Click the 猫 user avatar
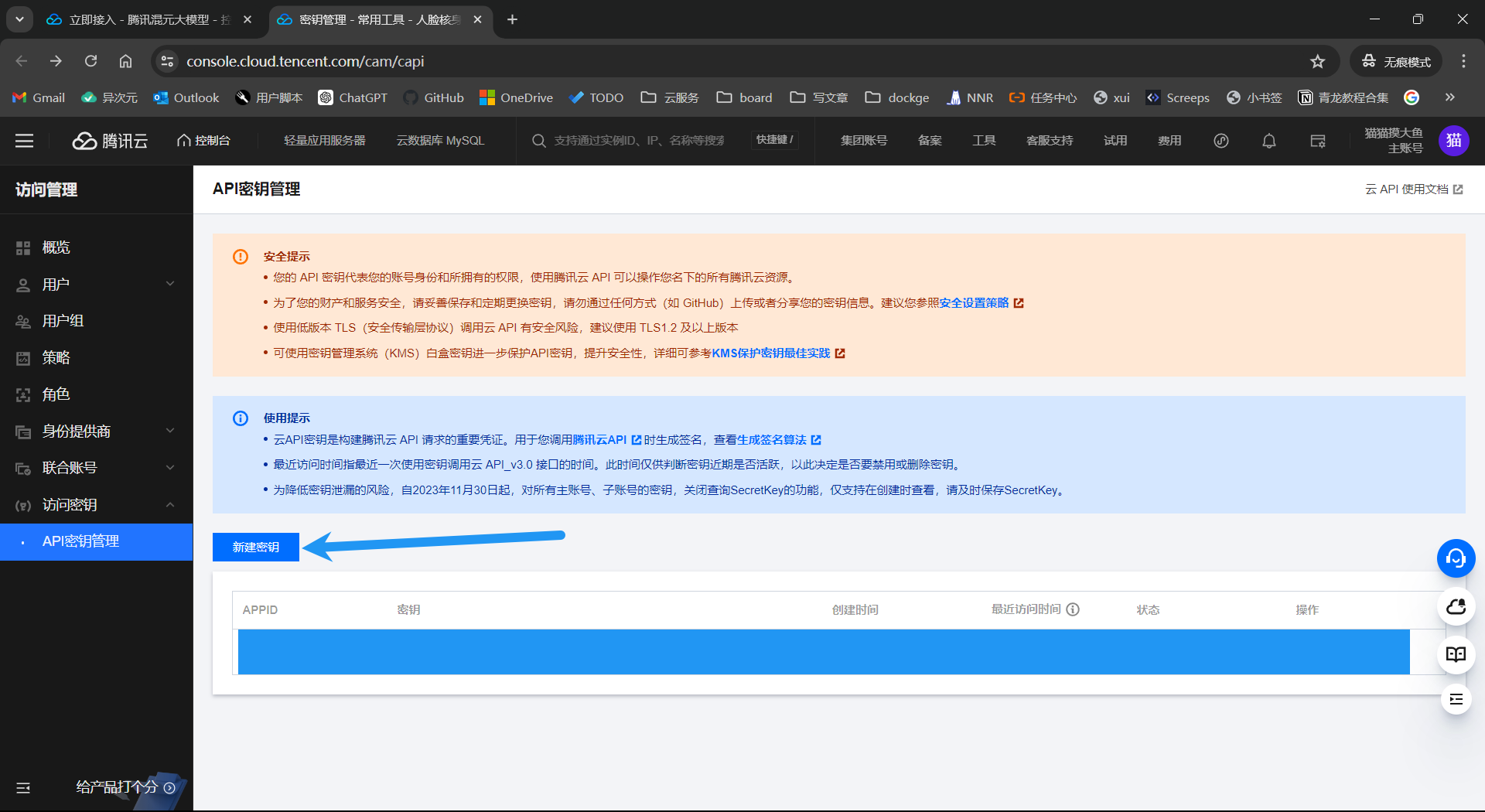 pyautogui.click(x=1453, y=141)
